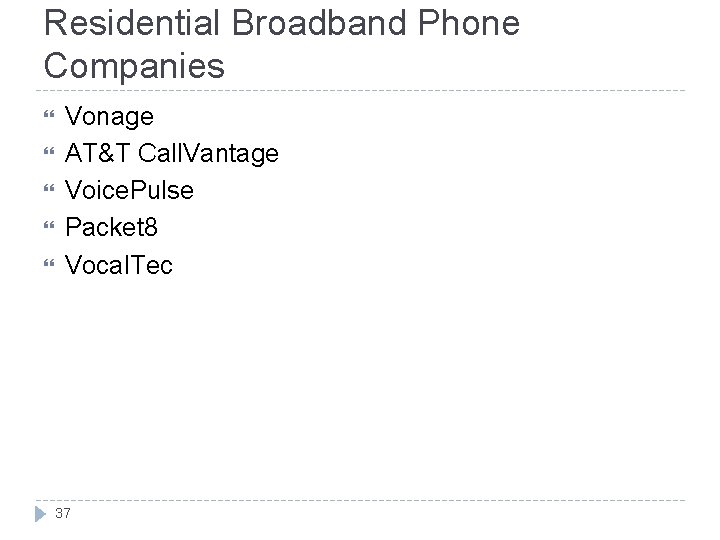Click the word CallVantage in the list

tap(209, 154)
